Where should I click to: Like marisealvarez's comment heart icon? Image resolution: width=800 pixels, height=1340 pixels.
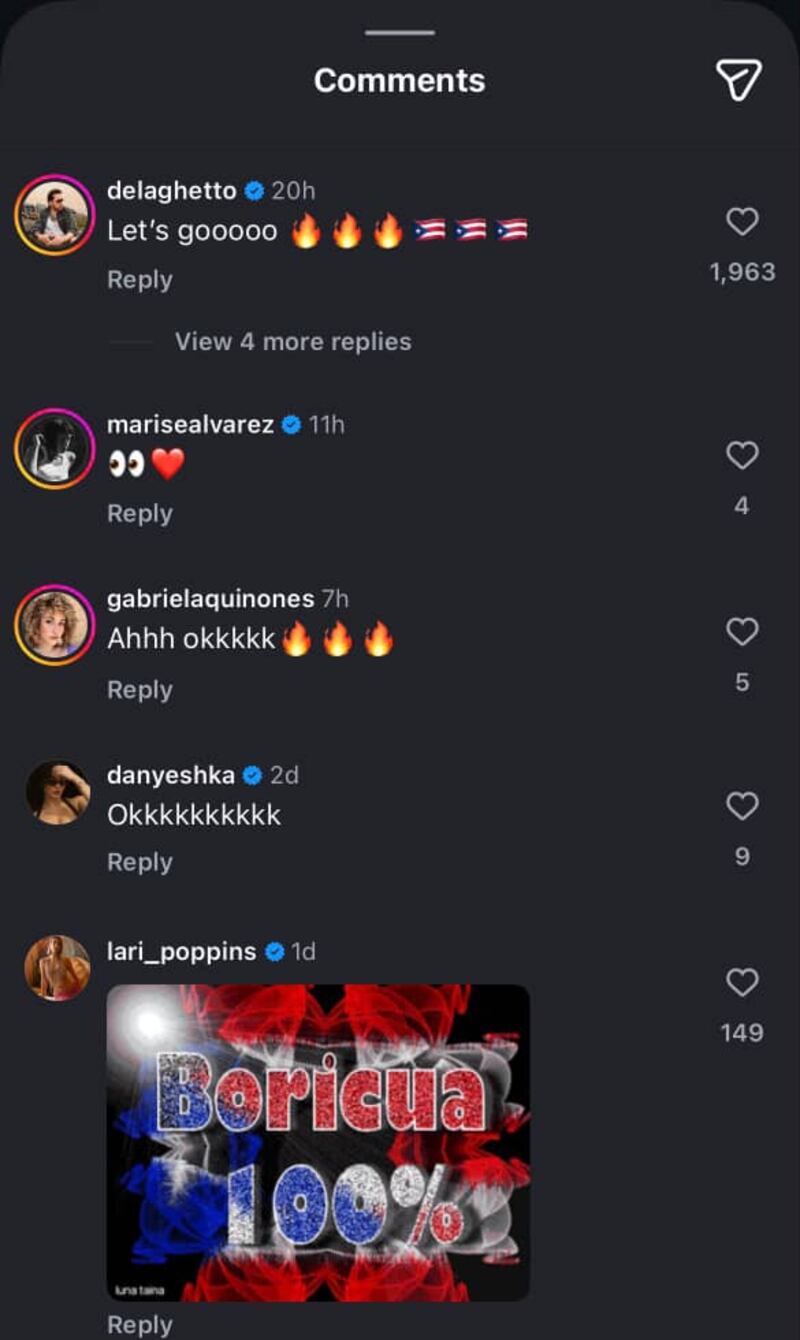coord(742,457)
